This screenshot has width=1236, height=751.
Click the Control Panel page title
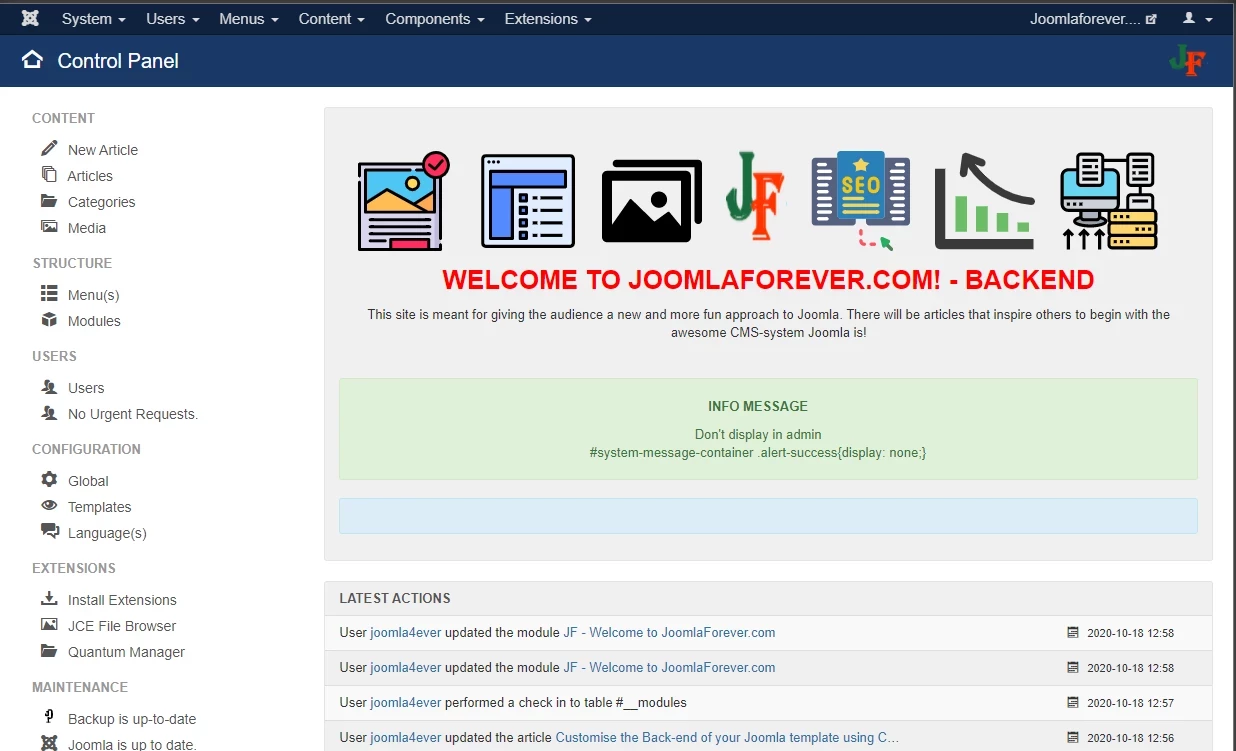(x=118, y=61)
